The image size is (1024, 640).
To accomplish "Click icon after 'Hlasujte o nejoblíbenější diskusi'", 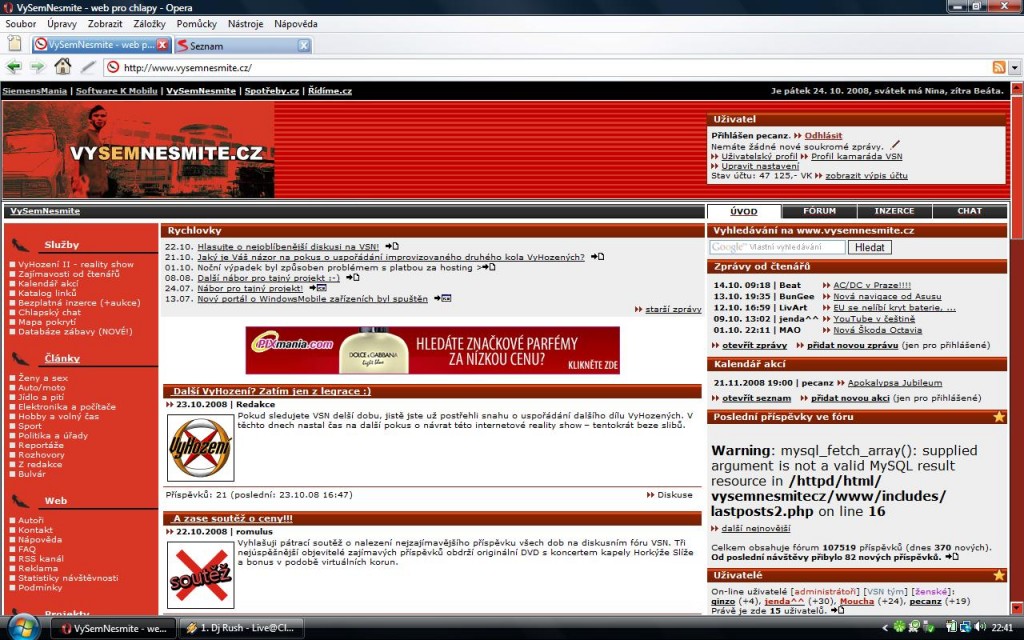I will click(391, 246).
